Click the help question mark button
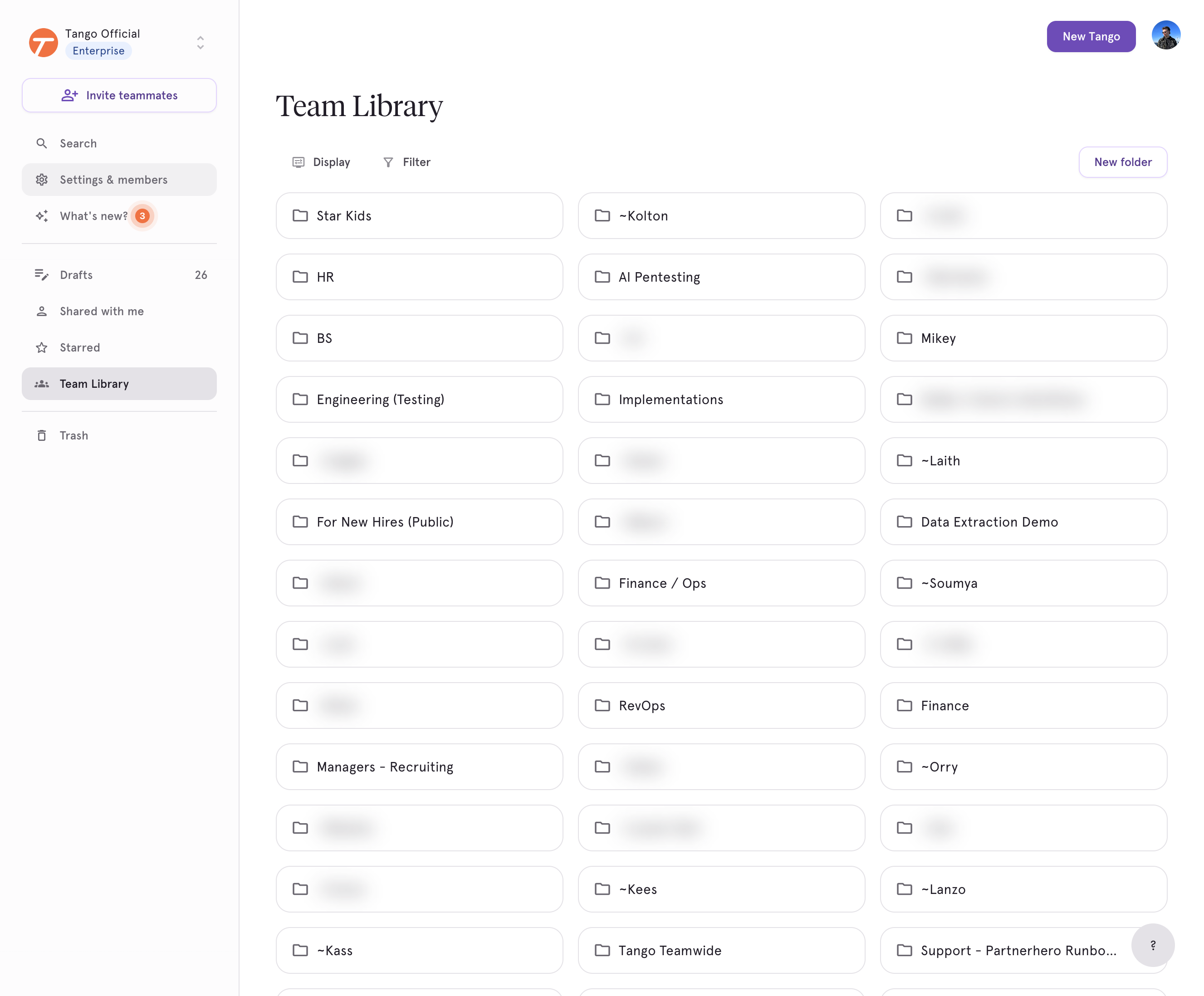 (x=1152, y=945)
